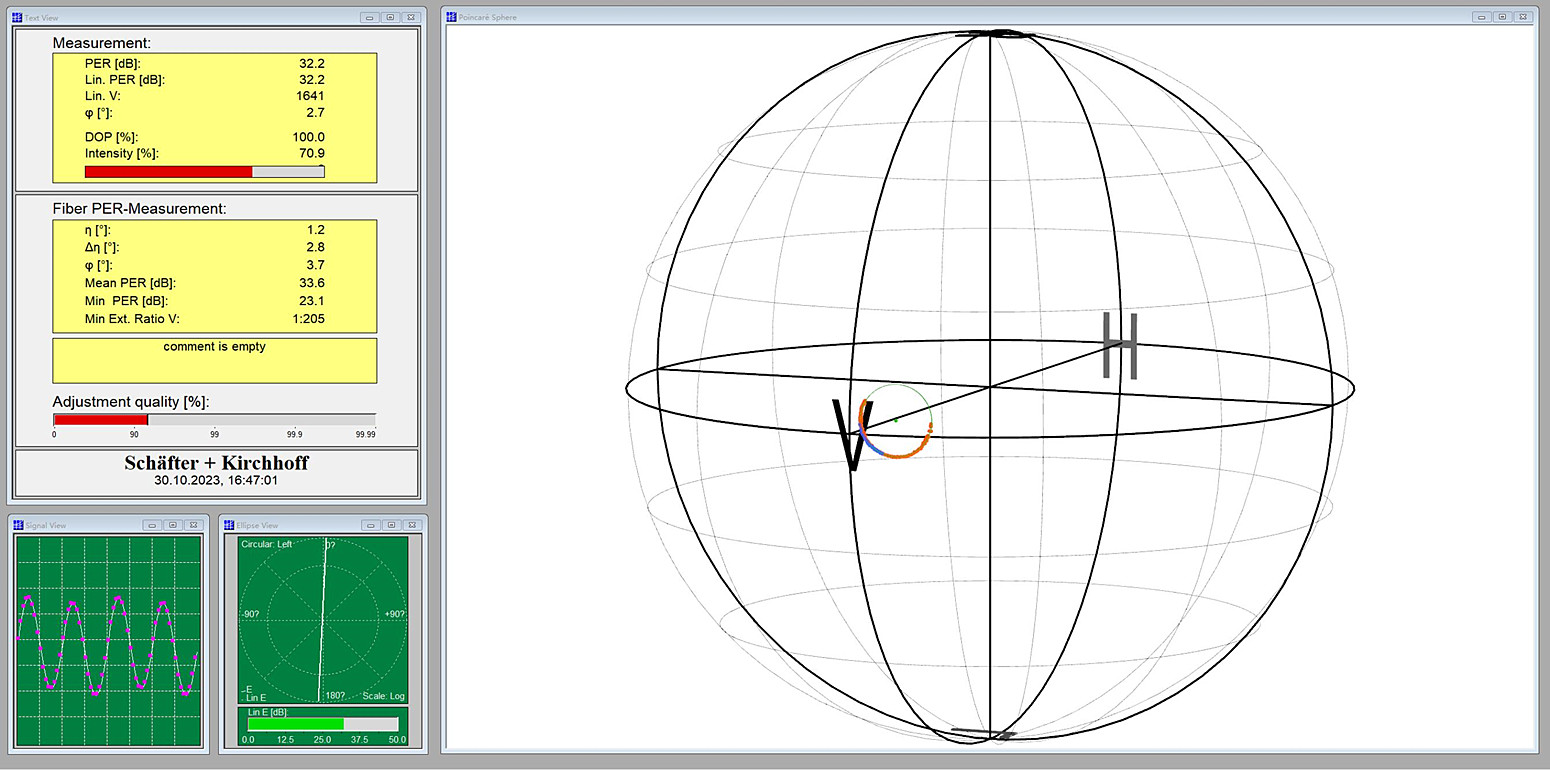1550x770 pixels.
Task: Click the Schäfter + Kirchhoff label
Action: point(216,463)
